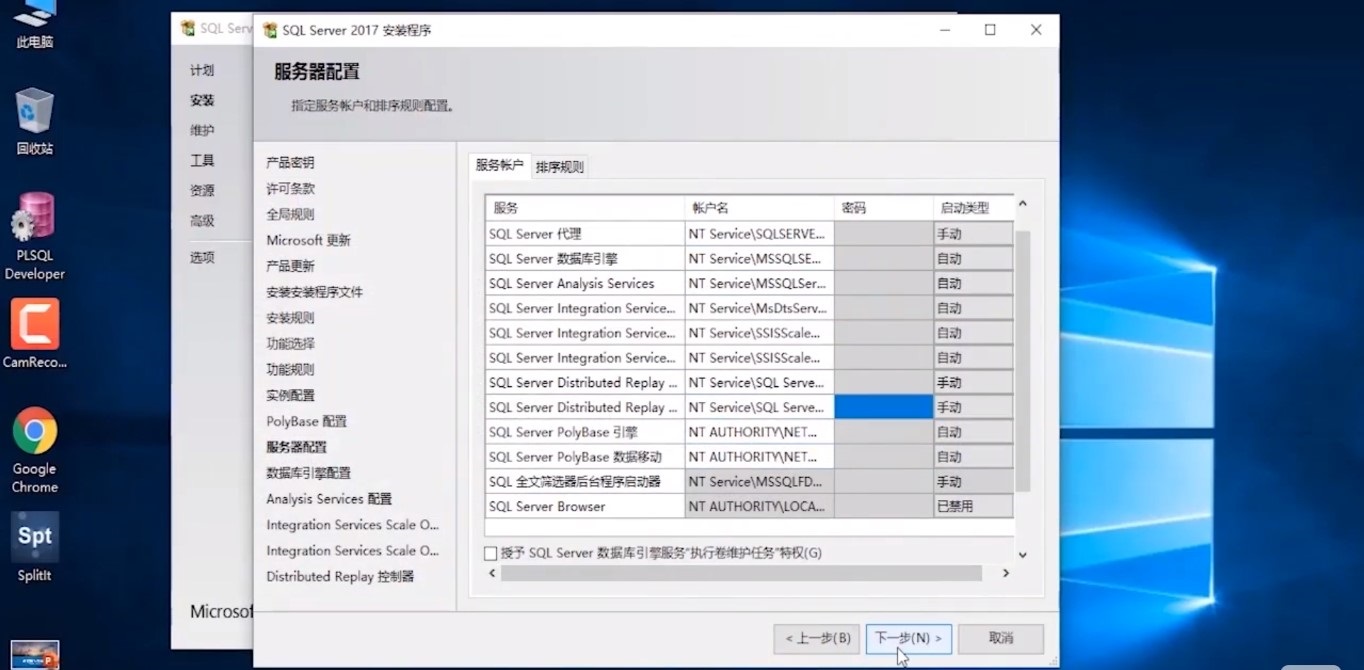Open startup type dropdown for SQL Server 代理
Screen dimensions: 1364x670
tap(973, 233)
